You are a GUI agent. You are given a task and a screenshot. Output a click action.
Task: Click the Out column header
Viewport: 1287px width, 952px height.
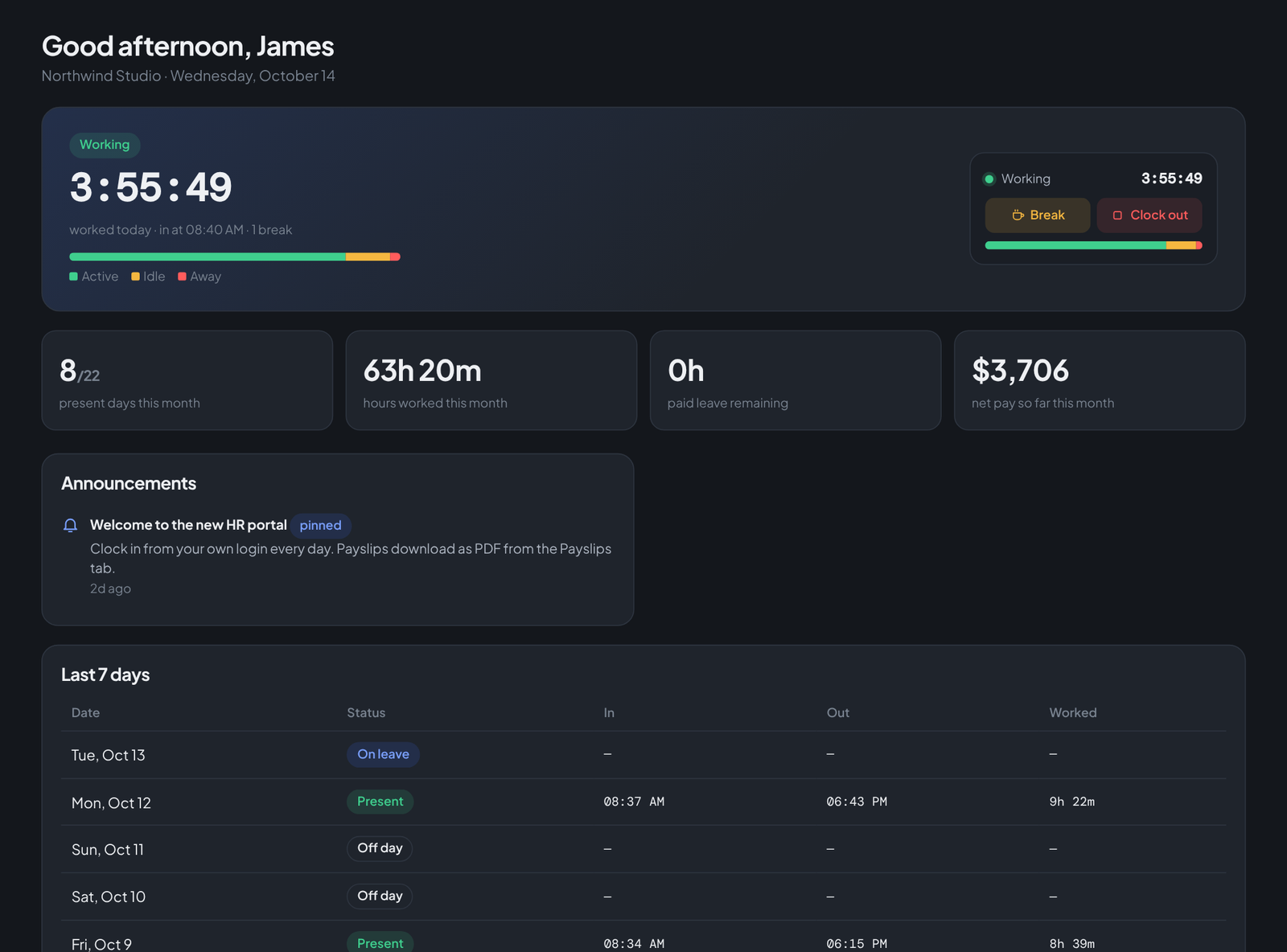tap(837, 712)
